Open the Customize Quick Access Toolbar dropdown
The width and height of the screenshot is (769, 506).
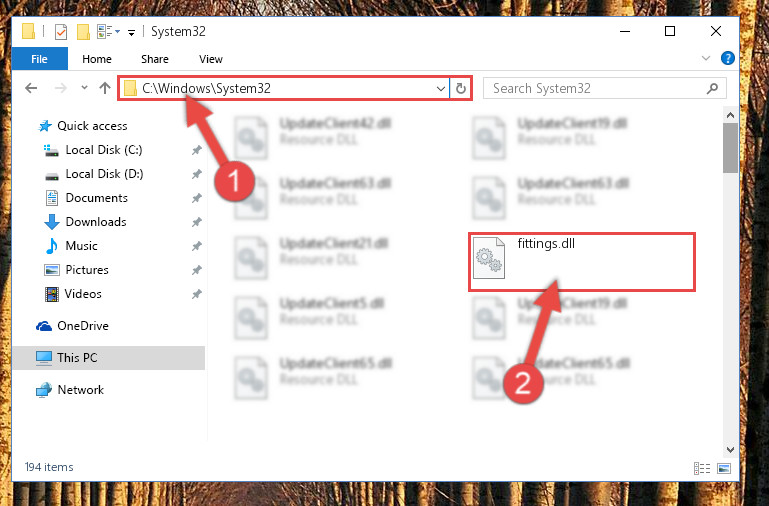(x=131, y=33)
